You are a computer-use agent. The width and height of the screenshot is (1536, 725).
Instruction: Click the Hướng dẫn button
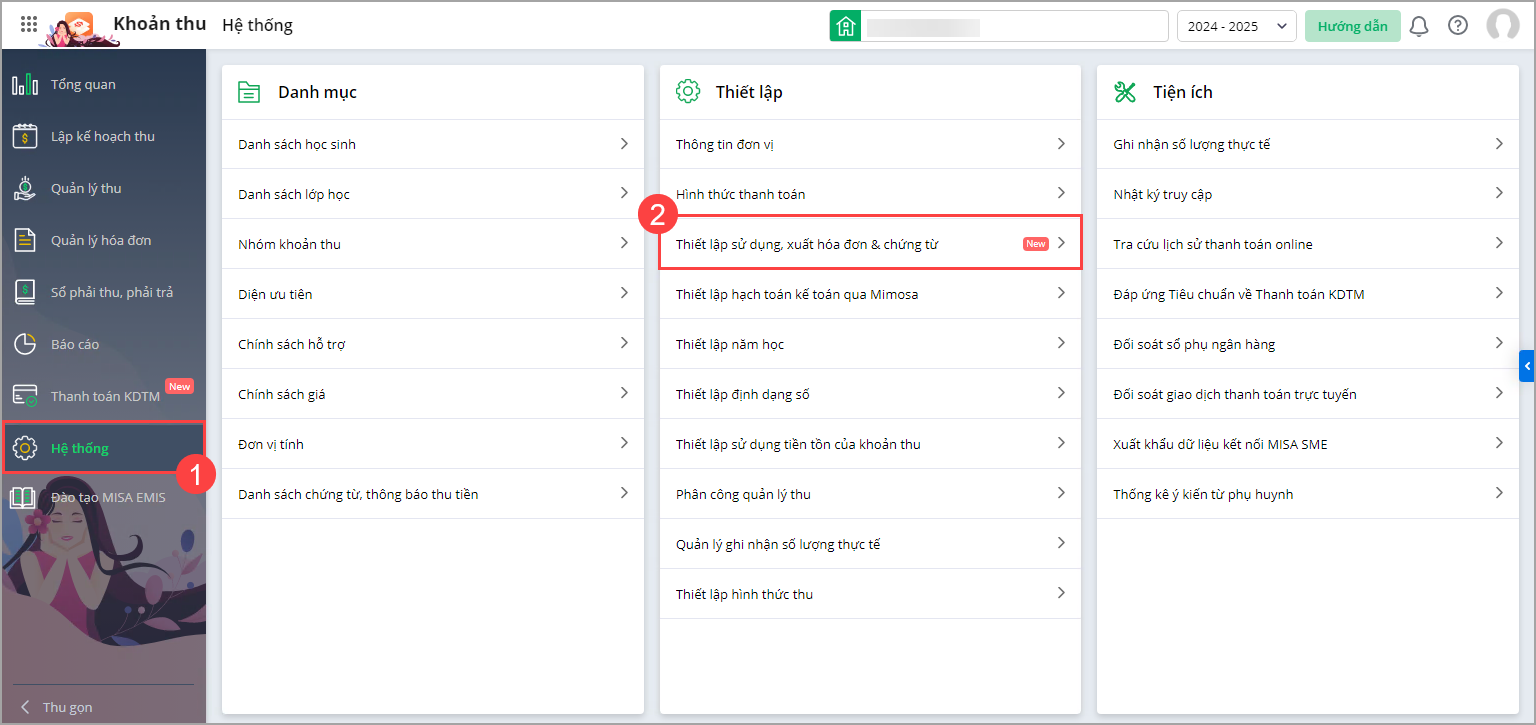pos(1352,26)
